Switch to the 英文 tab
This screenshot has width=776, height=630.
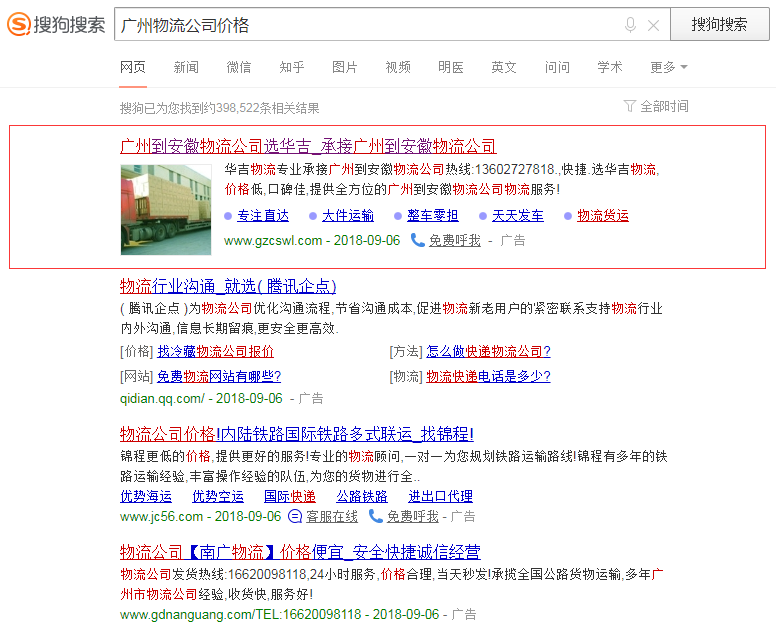tap(504, 67)
